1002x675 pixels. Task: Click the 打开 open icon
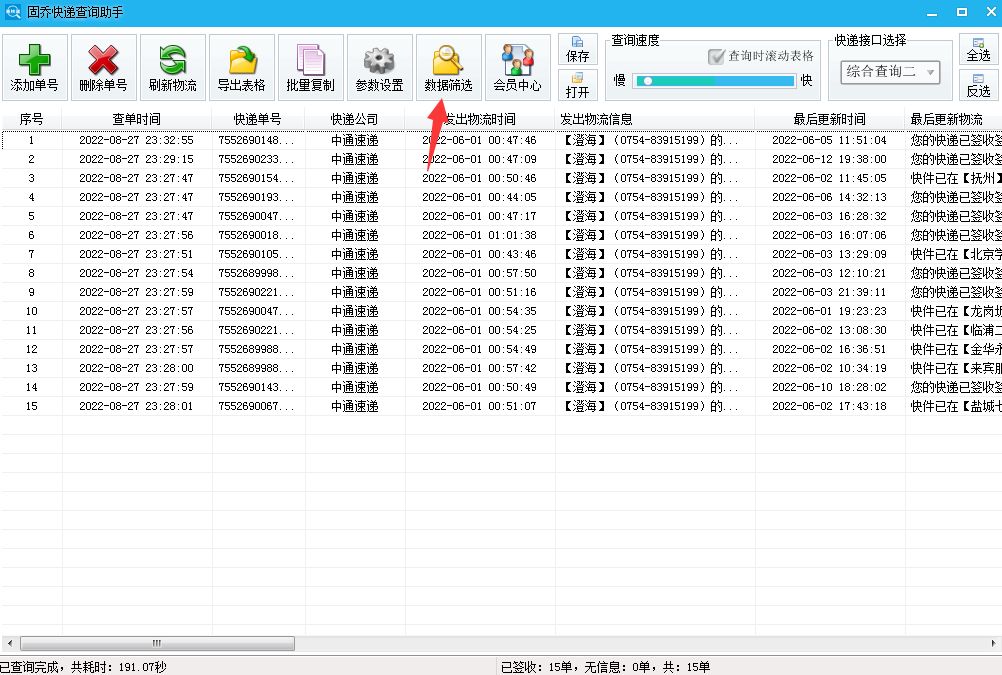[578, 88]
